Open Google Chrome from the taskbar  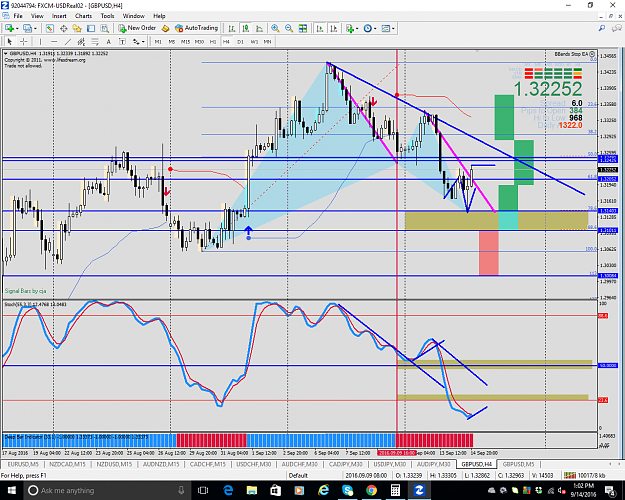pyautogui.click(x=371, y=490)
